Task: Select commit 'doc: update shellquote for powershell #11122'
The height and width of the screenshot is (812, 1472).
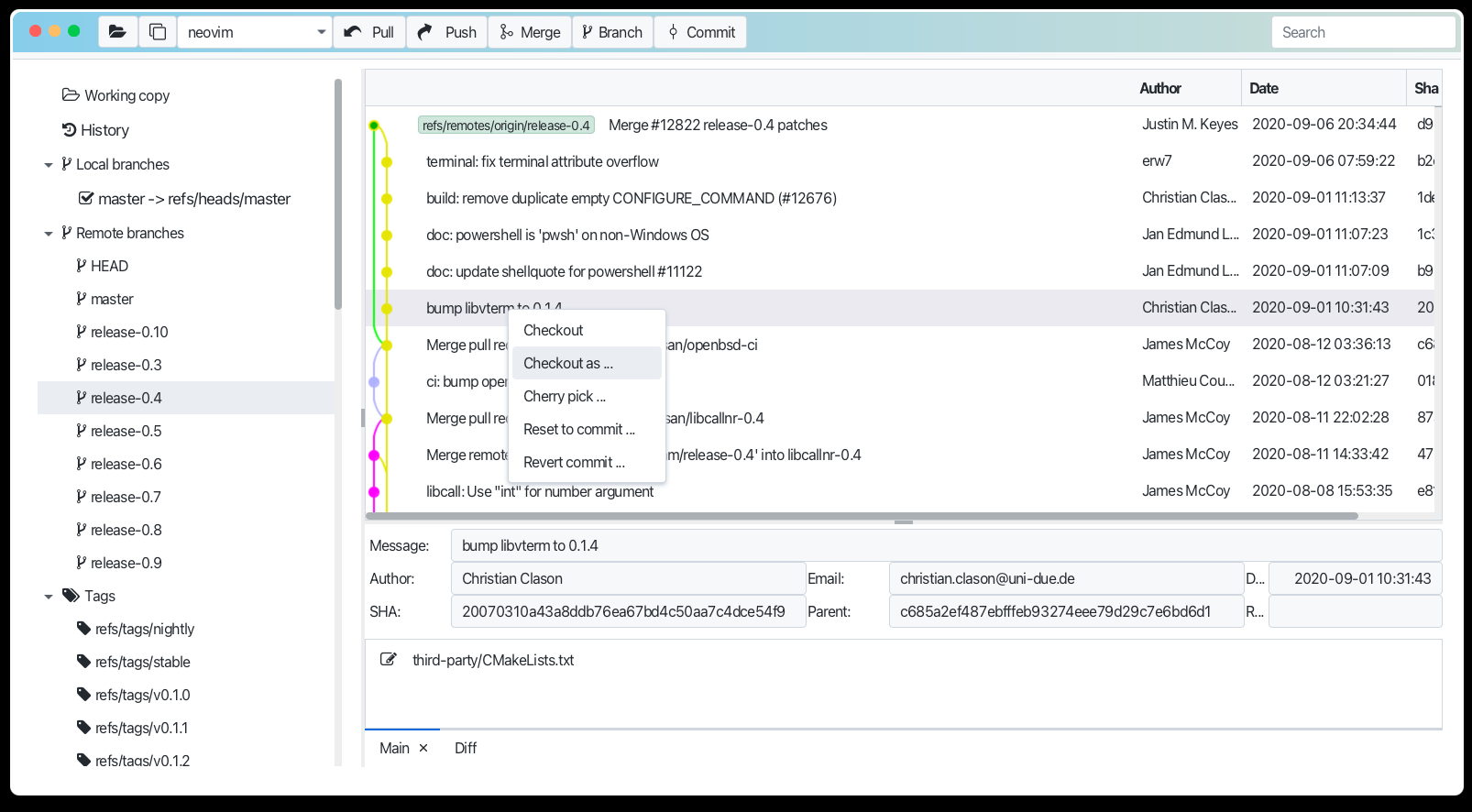Action: coord(564,271)
